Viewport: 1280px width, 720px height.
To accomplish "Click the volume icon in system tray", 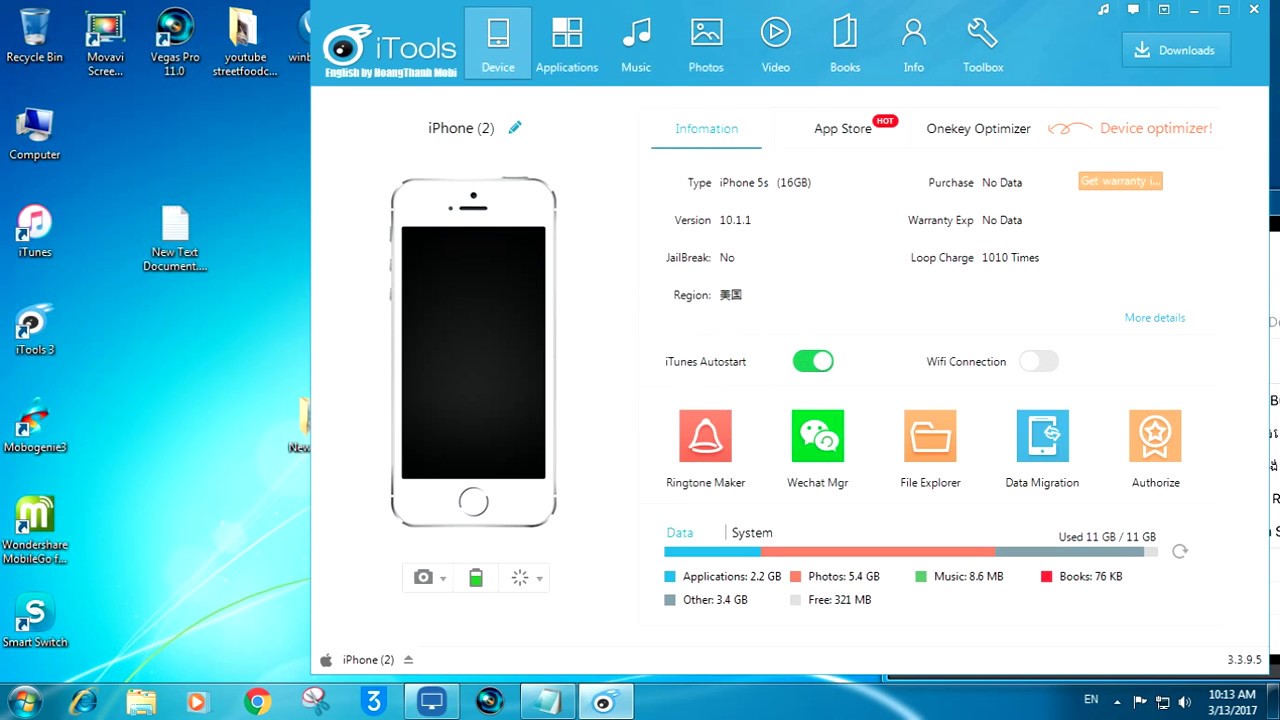I will (1185, 702).
